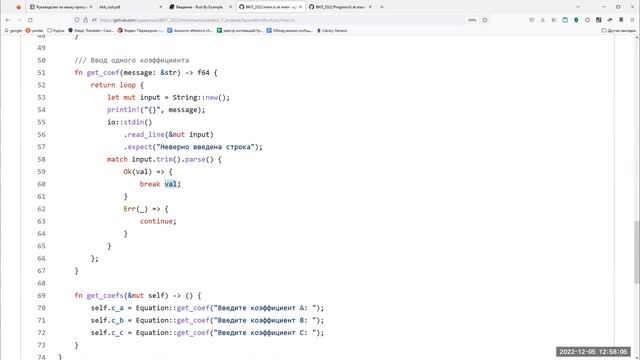Screen dimensions: 640x360
Task: Open a new tab with plus button
Action: tap(382, 7)
